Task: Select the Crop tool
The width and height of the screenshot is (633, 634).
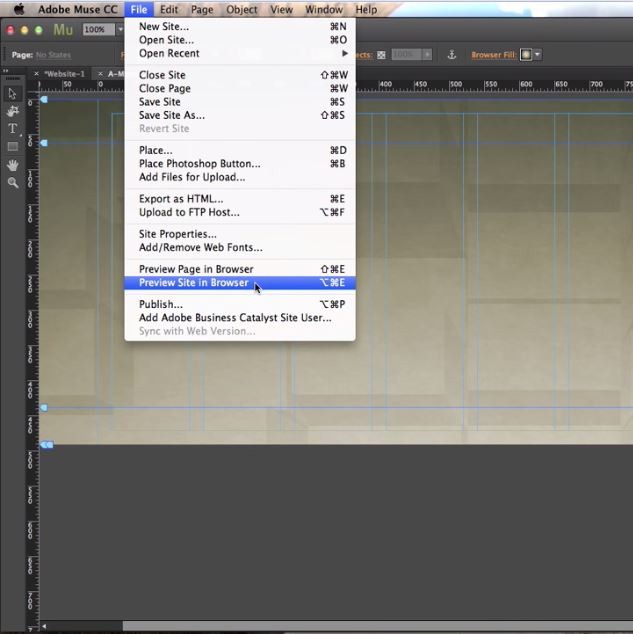Action: [13, 111]
